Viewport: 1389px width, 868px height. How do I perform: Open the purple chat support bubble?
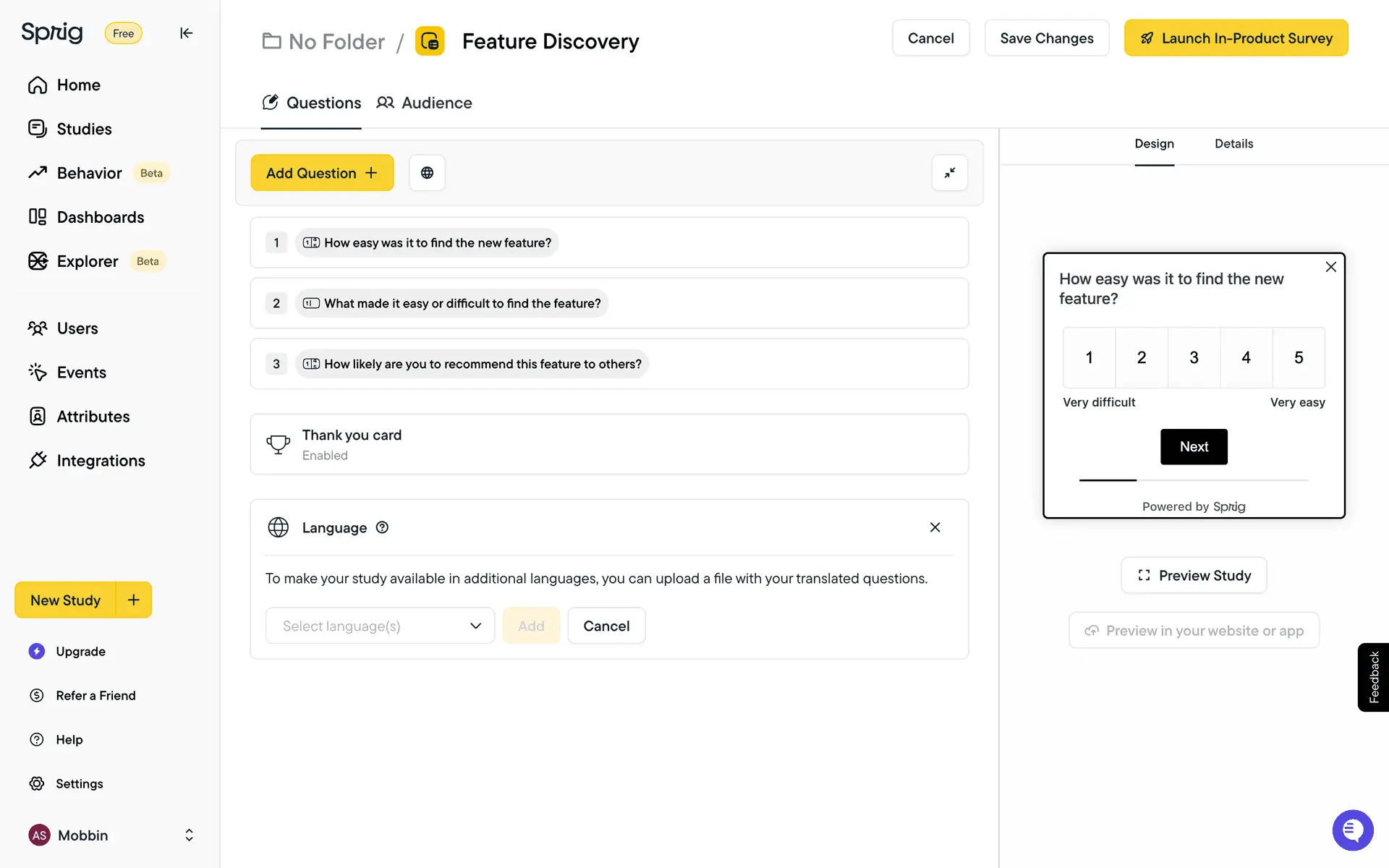1352,830
